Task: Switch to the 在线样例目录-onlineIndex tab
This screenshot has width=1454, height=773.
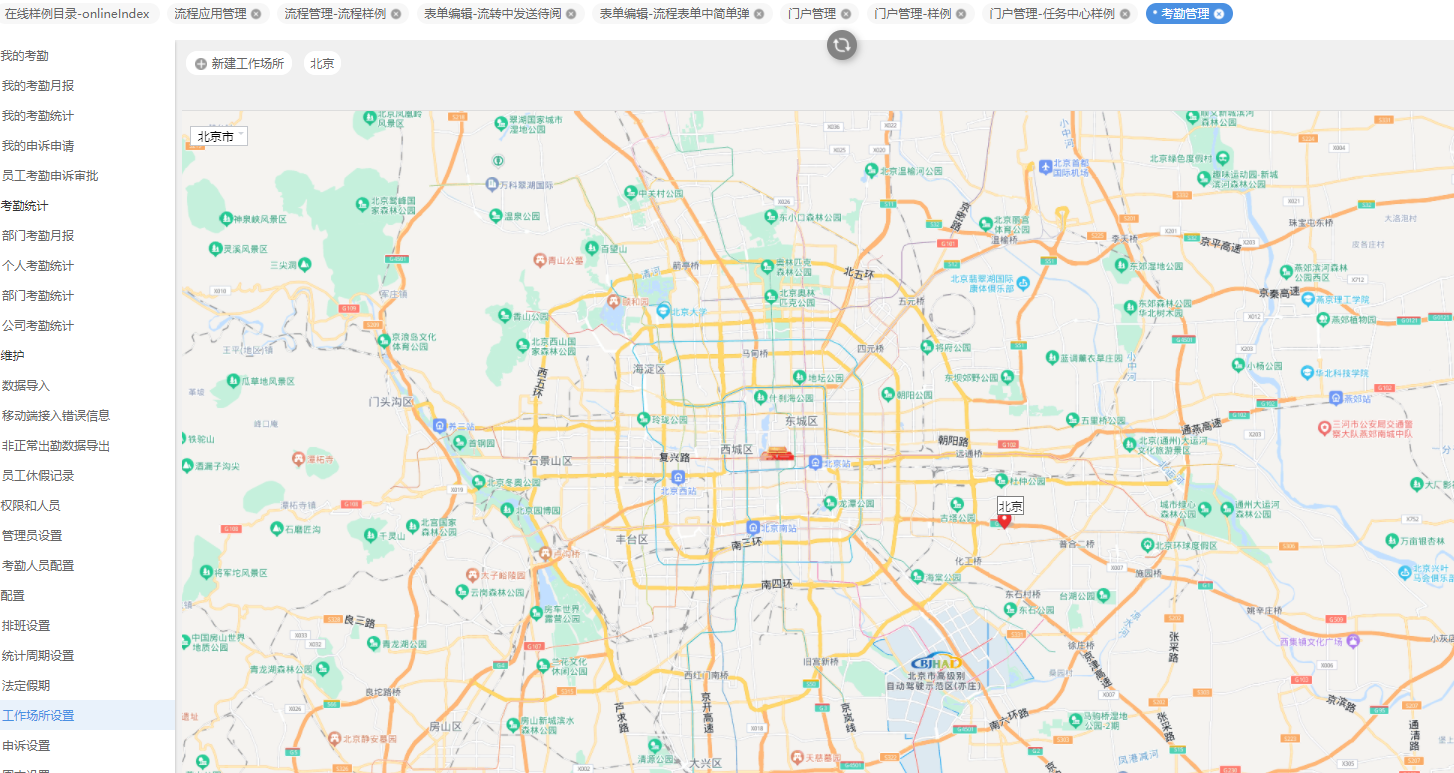Action: pos(77,14)
